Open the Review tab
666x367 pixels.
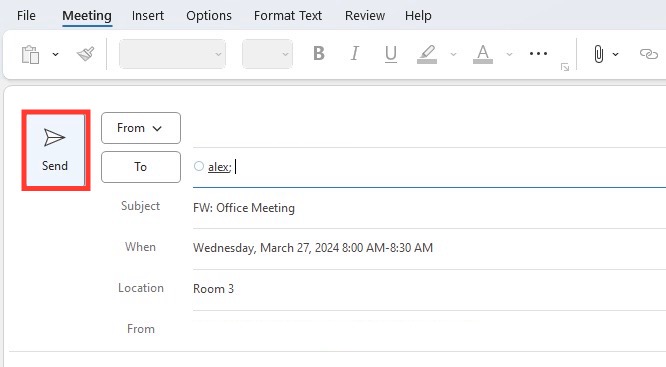[x=365, y=16]
